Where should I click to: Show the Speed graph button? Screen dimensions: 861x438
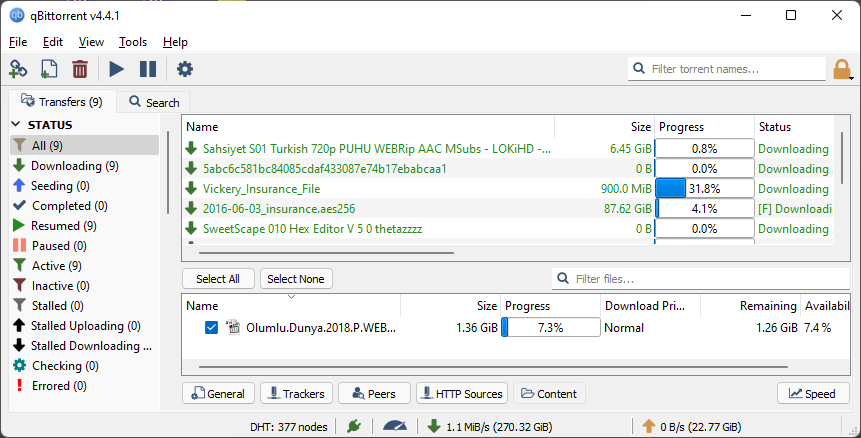point(813,394)
